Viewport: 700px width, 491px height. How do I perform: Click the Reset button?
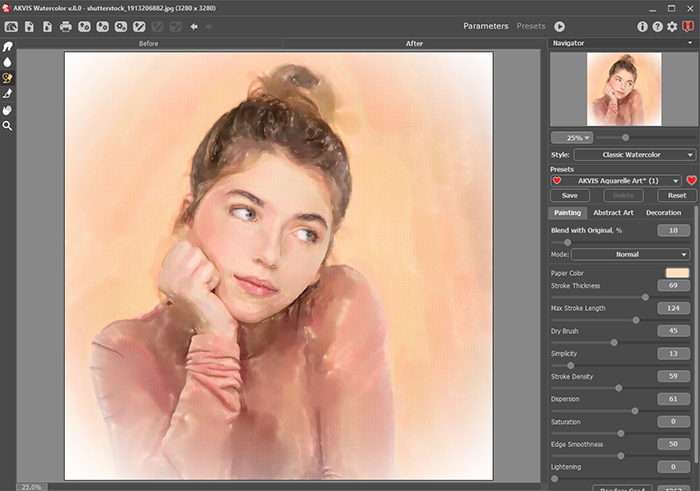(x=676, y=196)
